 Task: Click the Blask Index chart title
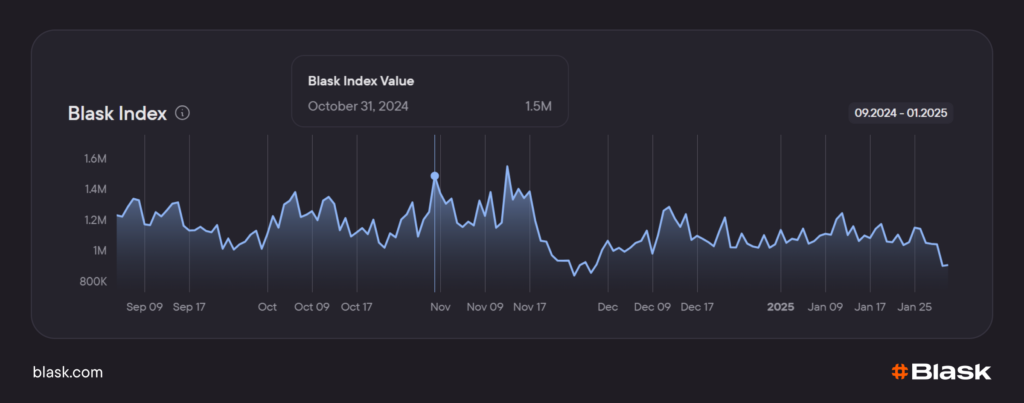[116, 113]
